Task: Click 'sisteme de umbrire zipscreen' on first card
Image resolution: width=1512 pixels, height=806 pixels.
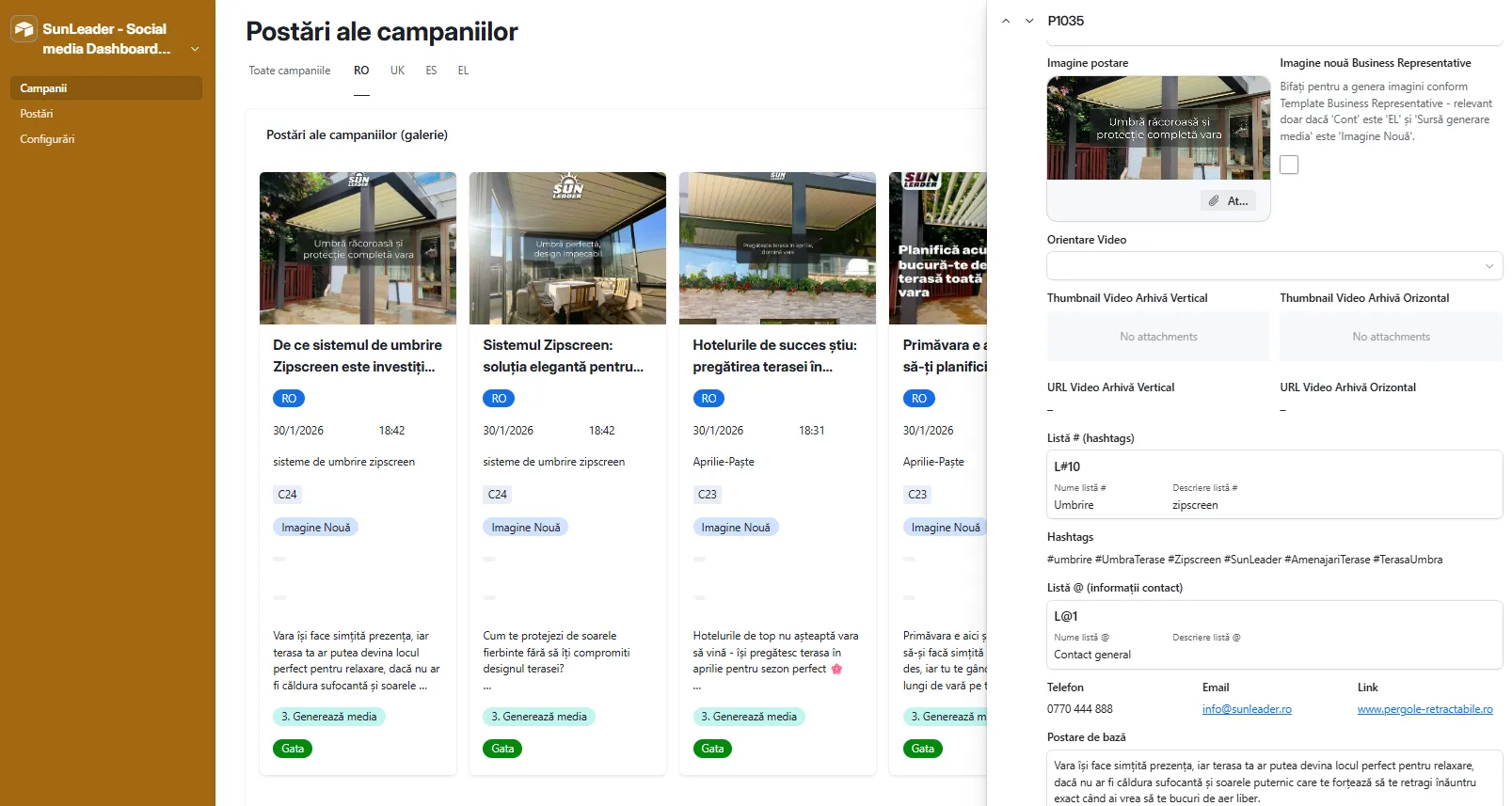Action: pyautogui.click(x=343, y=462)
